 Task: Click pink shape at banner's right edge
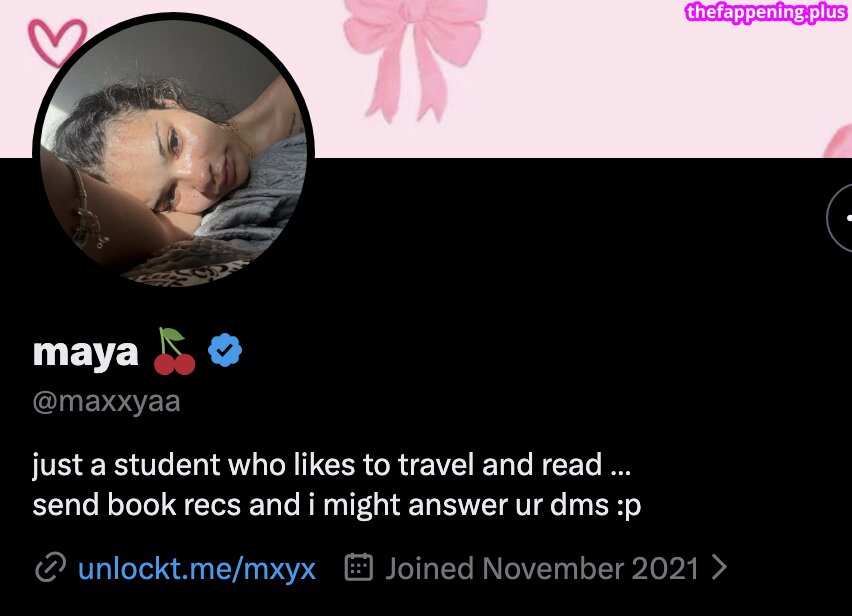pyautogui.click(x=838, y=141)
